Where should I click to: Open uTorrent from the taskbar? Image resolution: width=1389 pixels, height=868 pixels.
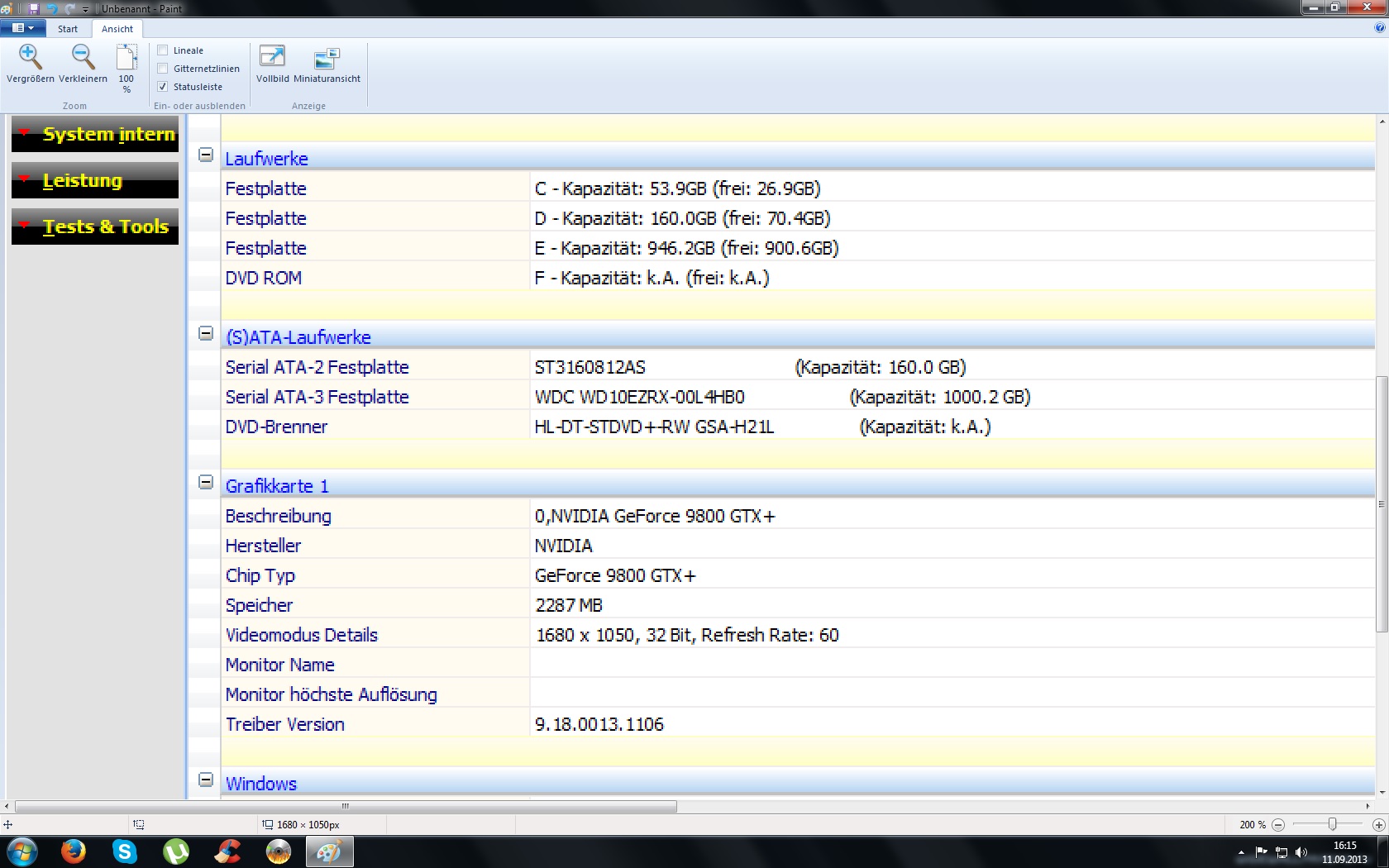pyautogui.click(x=176, y=851)
